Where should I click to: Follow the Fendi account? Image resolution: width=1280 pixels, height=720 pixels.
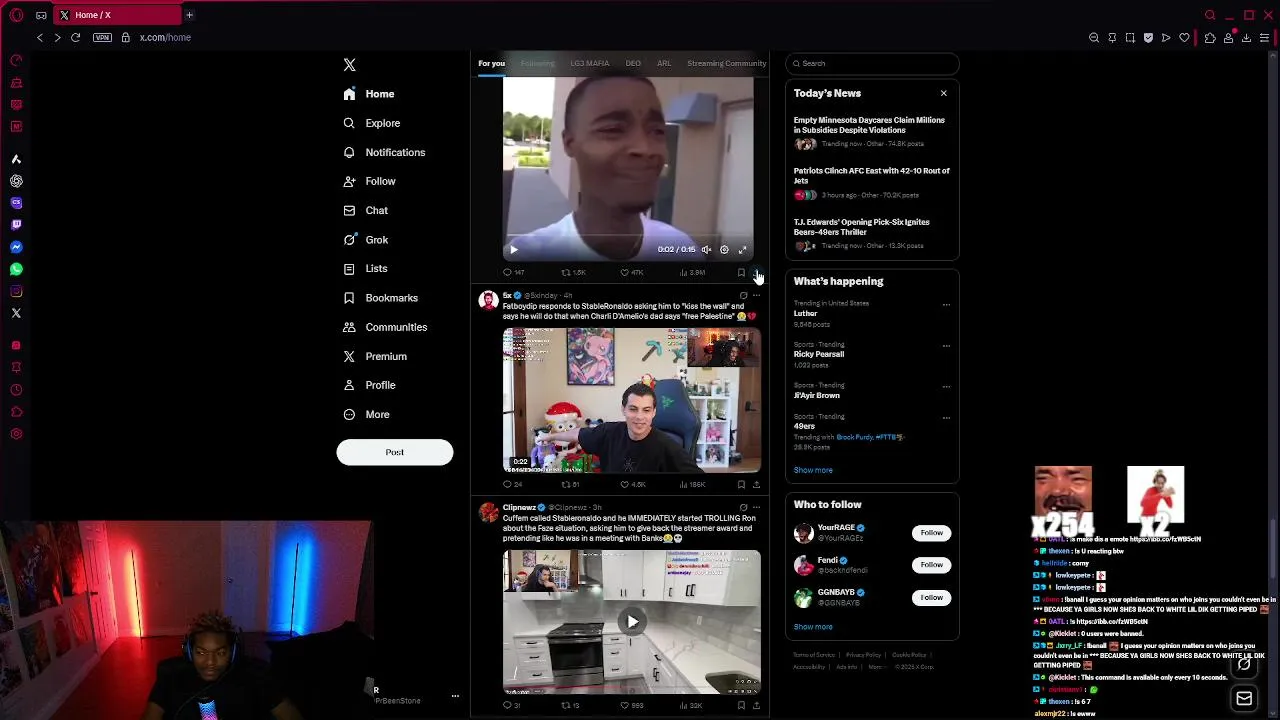click(x=931, y=565)
